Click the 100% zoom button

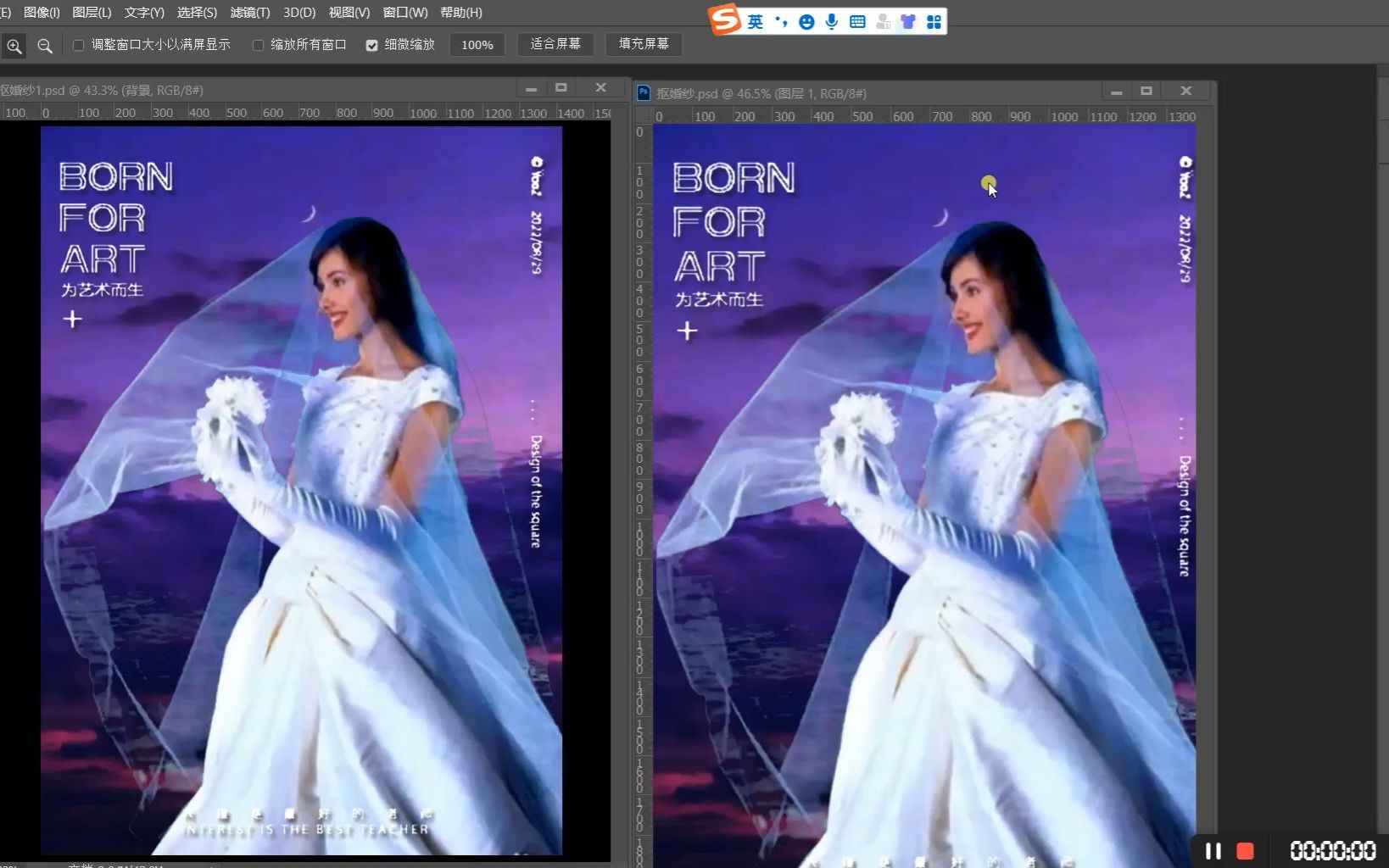[477, 45]
